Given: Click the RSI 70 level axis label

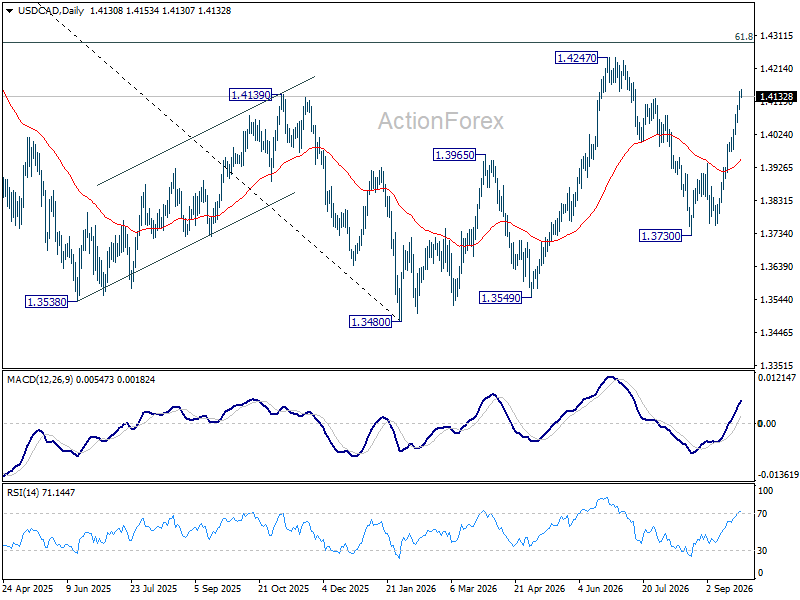Looking at the screenshot, I should 762,514.
